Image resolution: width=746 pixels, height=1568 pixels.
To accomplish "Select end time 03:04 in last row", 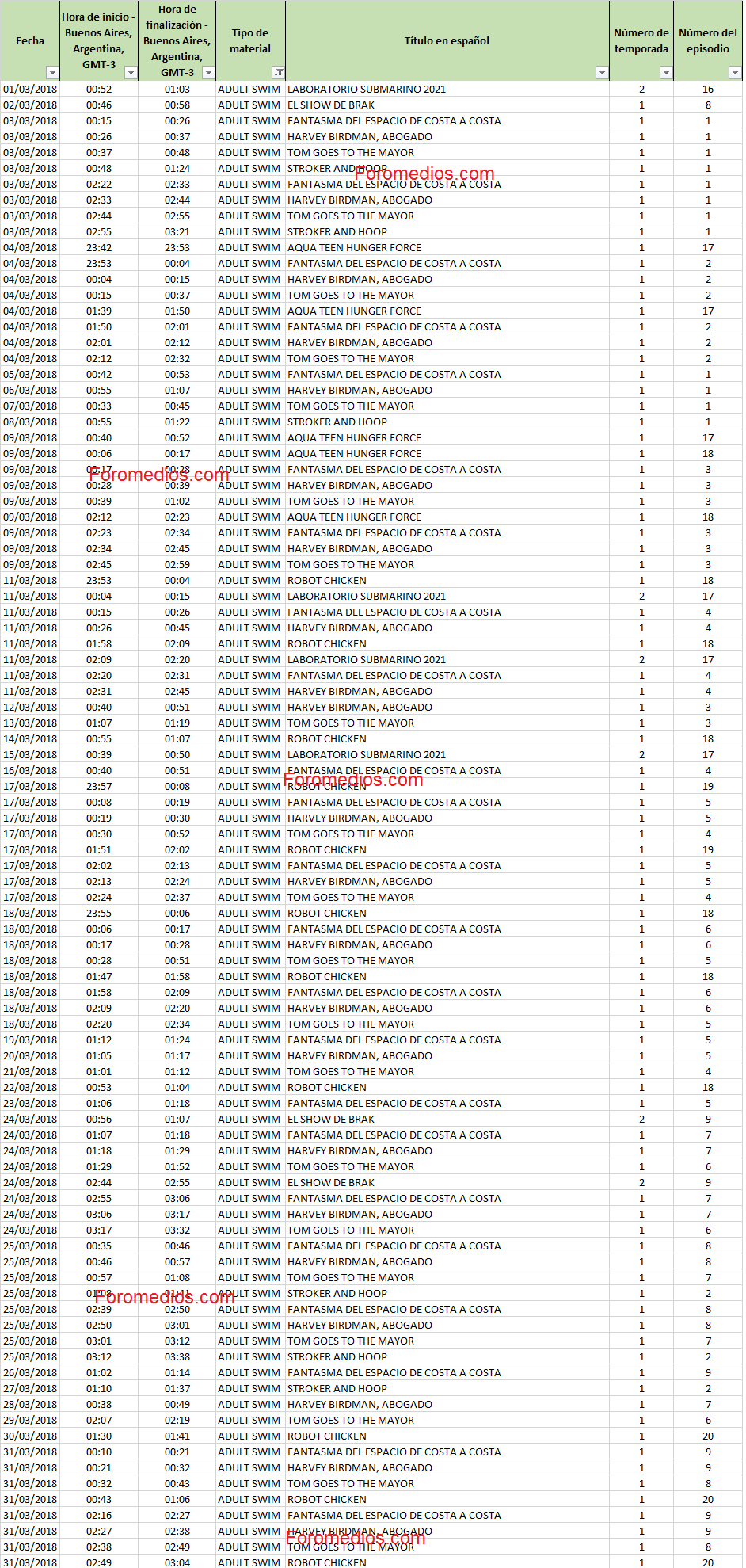I will [x=177, y=1562].
